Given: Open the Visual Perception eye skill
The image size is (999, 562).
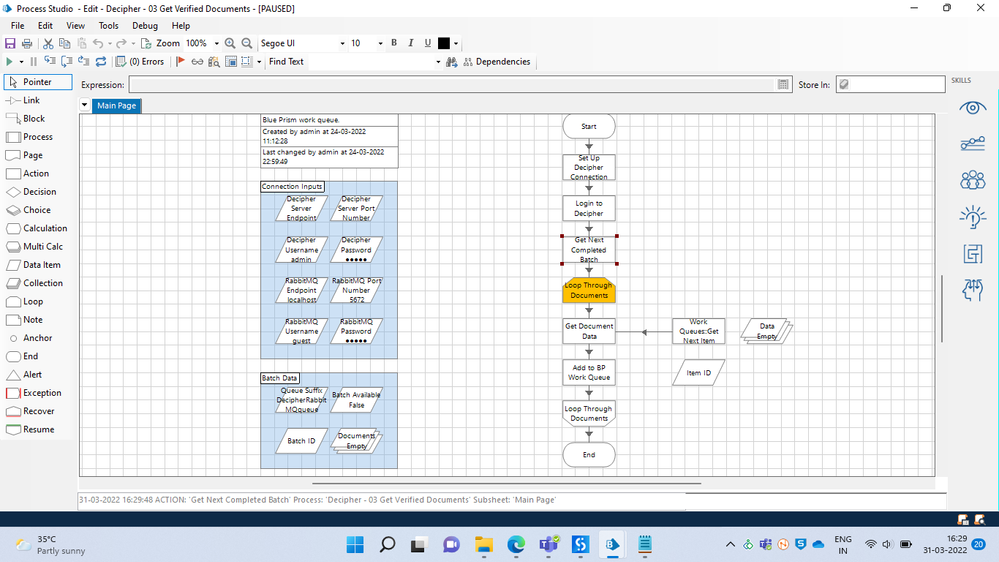Looking at the screenshot, I should click(x=972, y=108).
